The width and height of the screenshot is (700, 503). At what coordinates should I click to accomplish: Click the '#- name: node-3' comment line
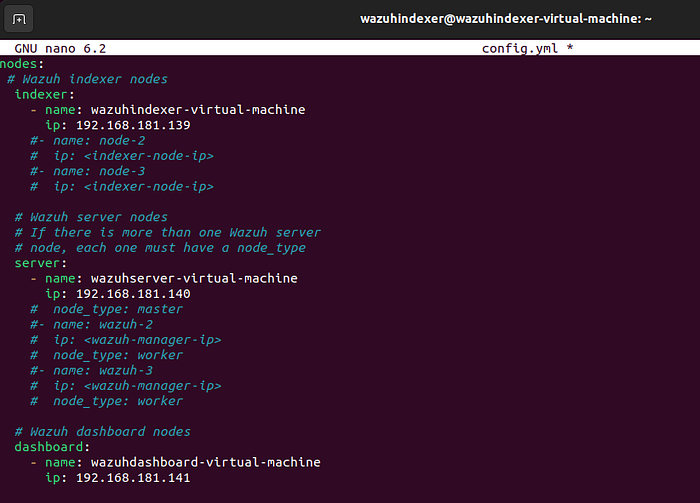pos(88,171)
